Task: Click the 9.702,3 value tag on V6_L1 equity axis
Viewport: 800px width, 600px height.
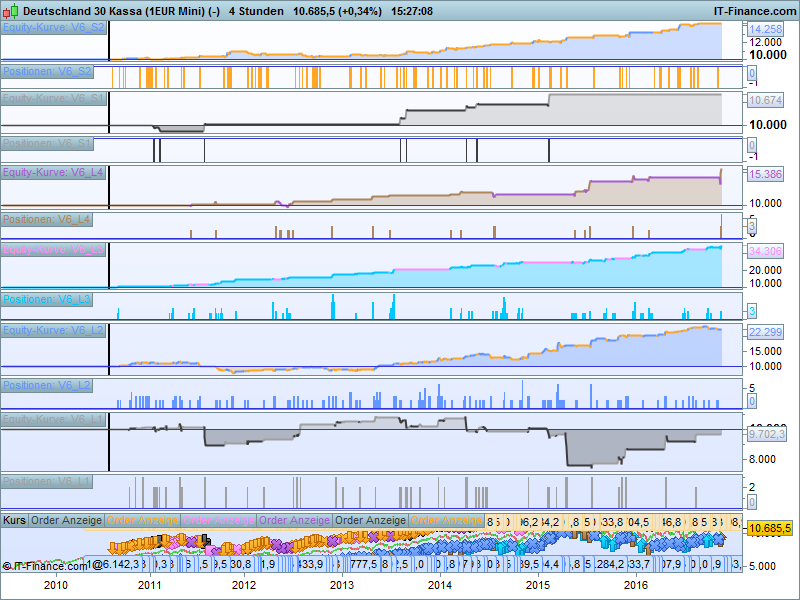Action: (767, 434)
